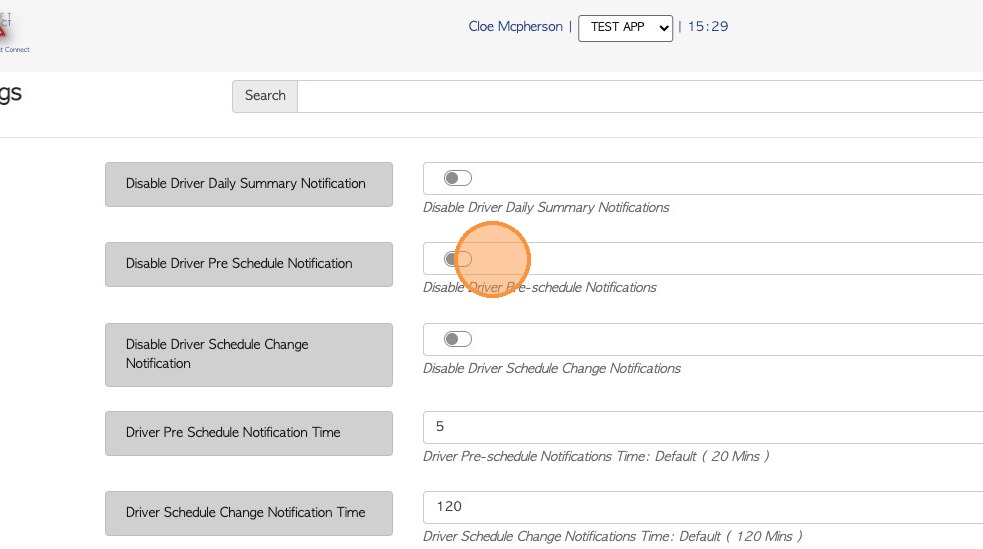Switch on Disable Driver Schedule Change Notification
The height and width of the screenshot is (549, 983).
coord(458,339)
